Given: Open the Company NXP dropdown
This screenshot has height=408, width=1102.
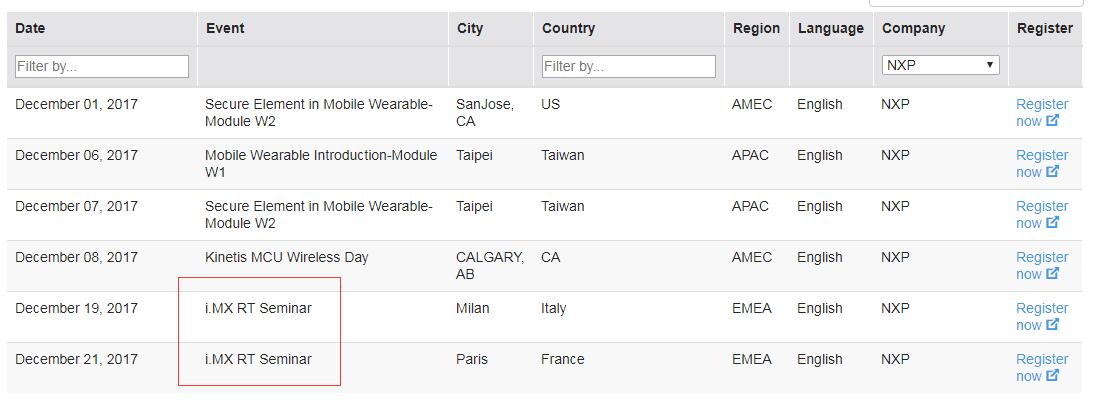Looking at the screenshot, I should [940, 65].
